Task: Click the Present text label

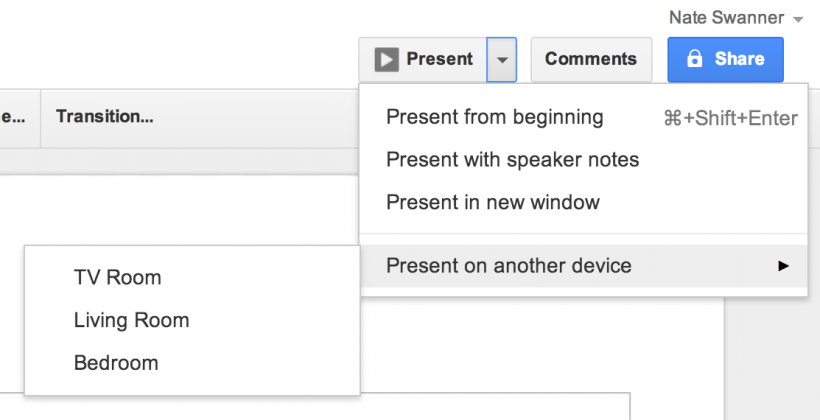Action: coord(440,59)
